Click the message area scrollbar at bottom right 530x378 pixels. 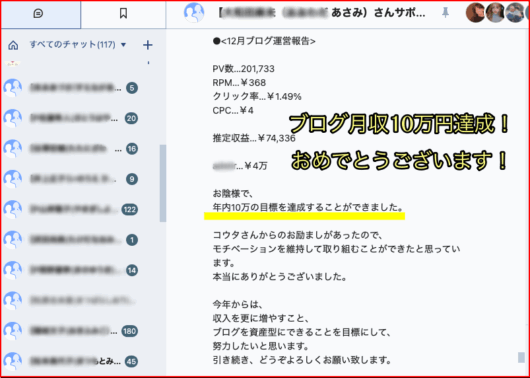coord(522,358)
